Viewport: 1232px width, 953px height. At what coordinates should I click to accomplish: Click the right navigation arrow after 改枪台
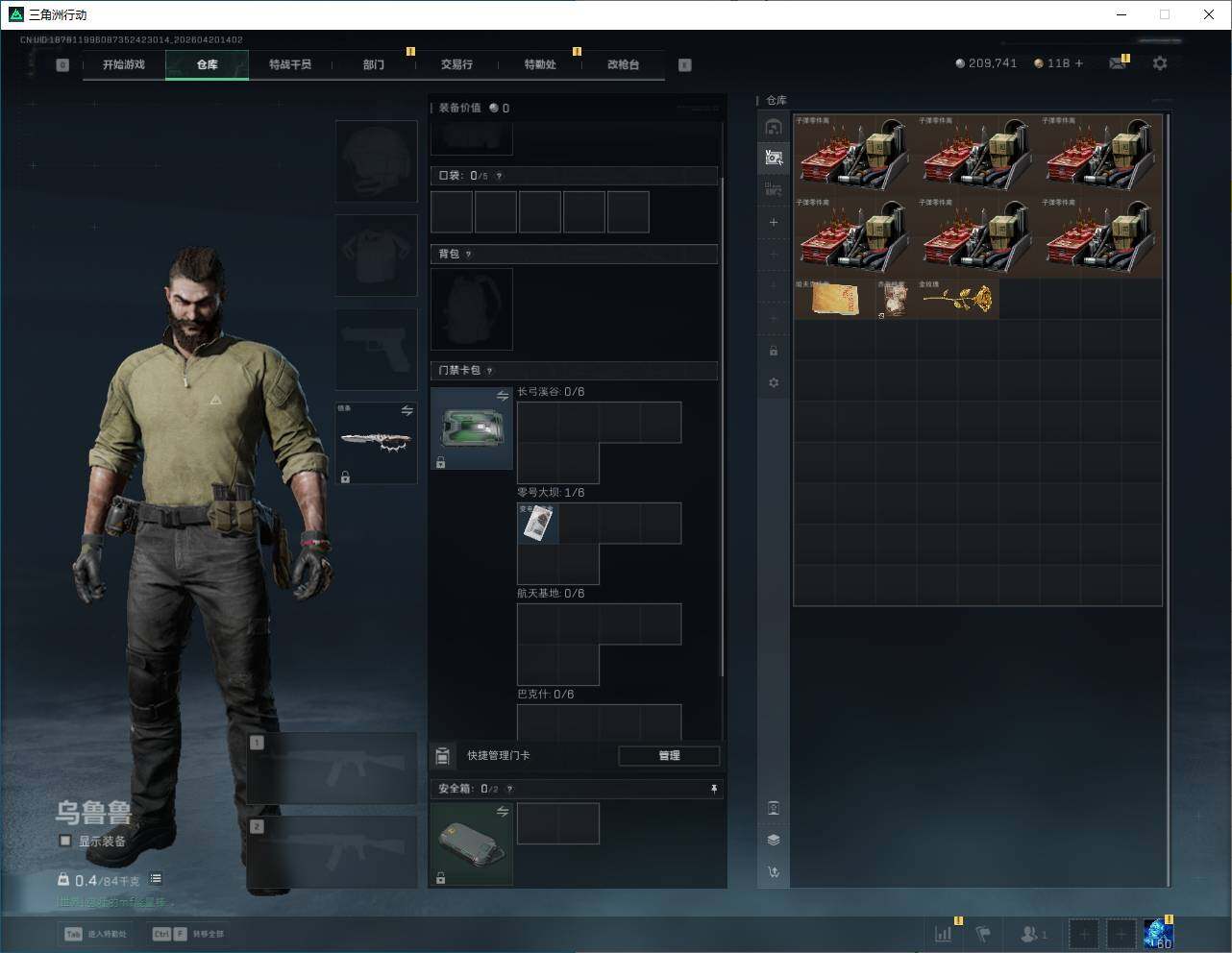coord(685,64)
